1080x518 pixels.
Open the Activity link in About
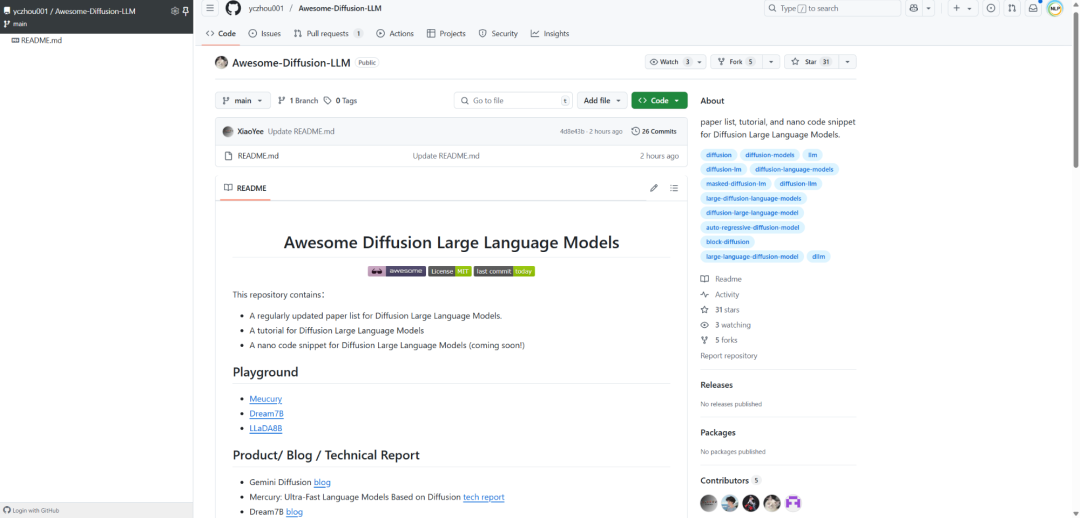[x=727, y=294]
